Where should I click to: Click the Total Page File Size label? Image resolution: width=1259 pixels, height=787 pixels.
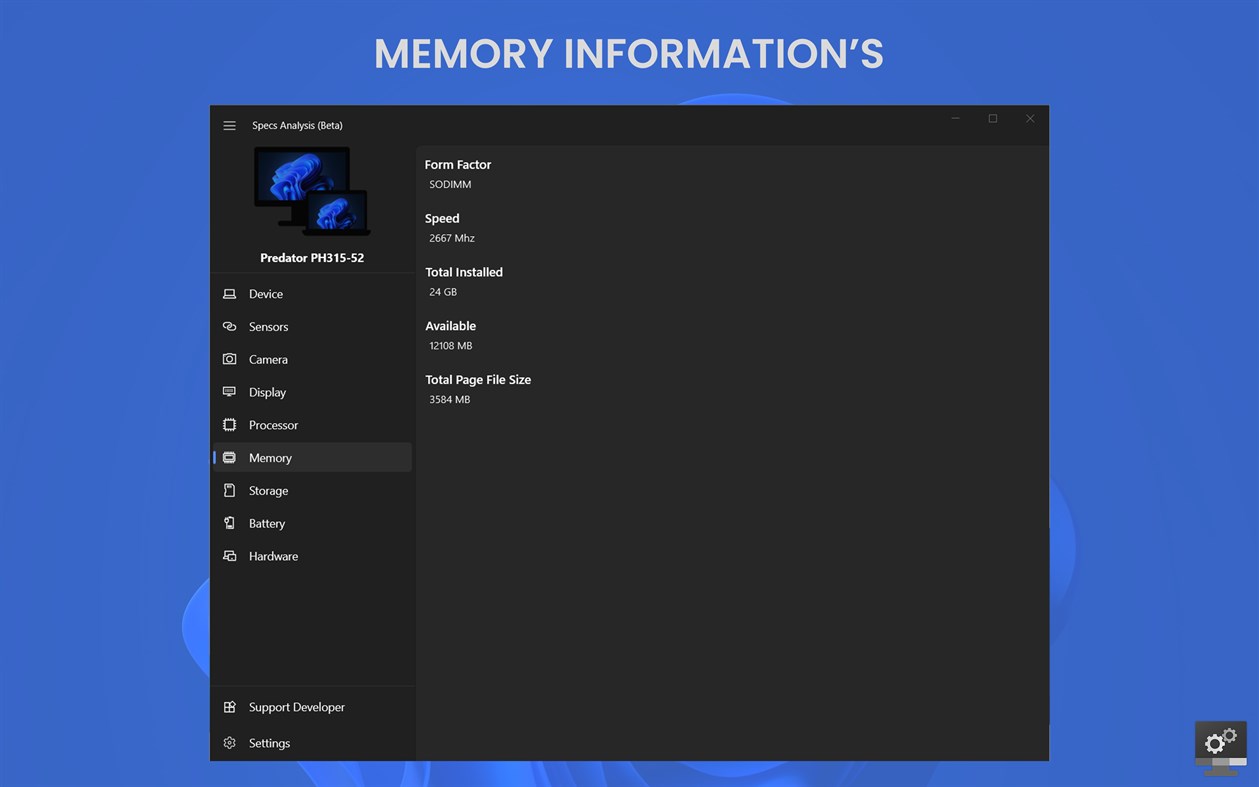coord(478,379)
